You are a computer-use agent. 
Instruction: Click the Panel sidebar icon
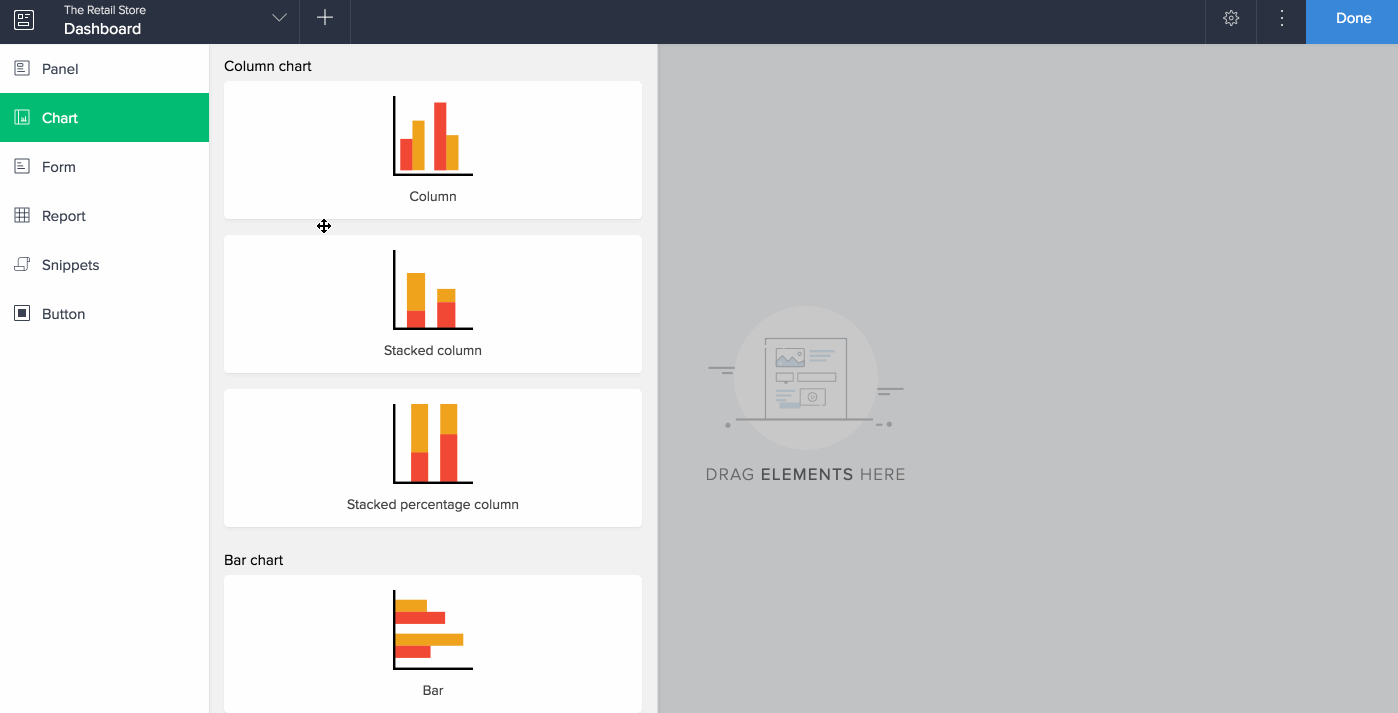(22, 68)
